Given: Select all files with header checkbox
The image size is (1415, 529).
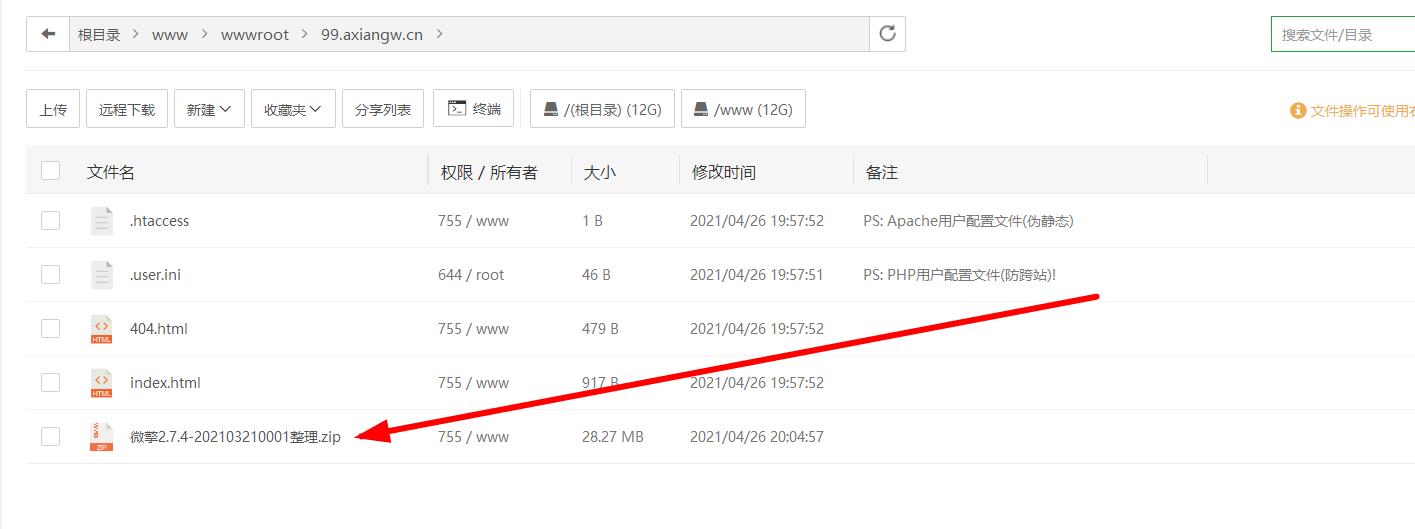Looking at the screenshot, I should 50,171.
